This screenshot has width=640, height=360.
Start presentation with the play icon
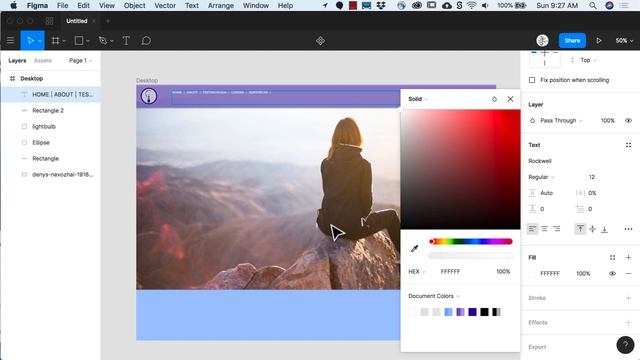(x=599, y=40)
